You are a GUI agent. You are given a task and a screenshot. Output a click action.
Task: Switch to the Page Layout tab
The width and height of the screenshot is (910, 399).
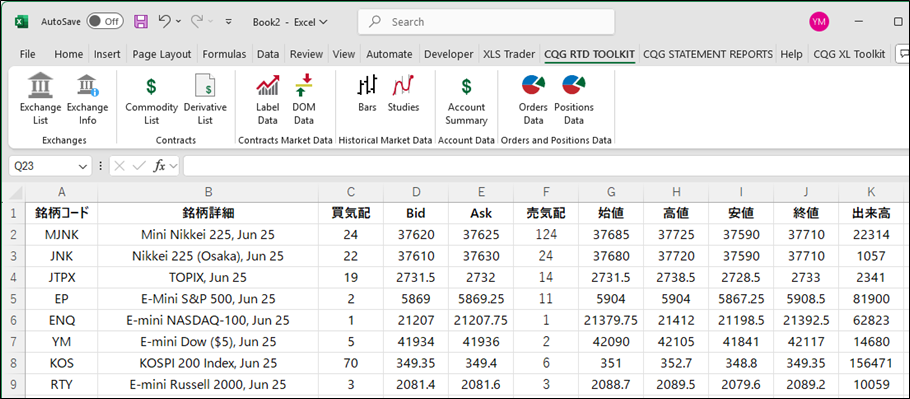pyautogui.click(x=162, y=54)
